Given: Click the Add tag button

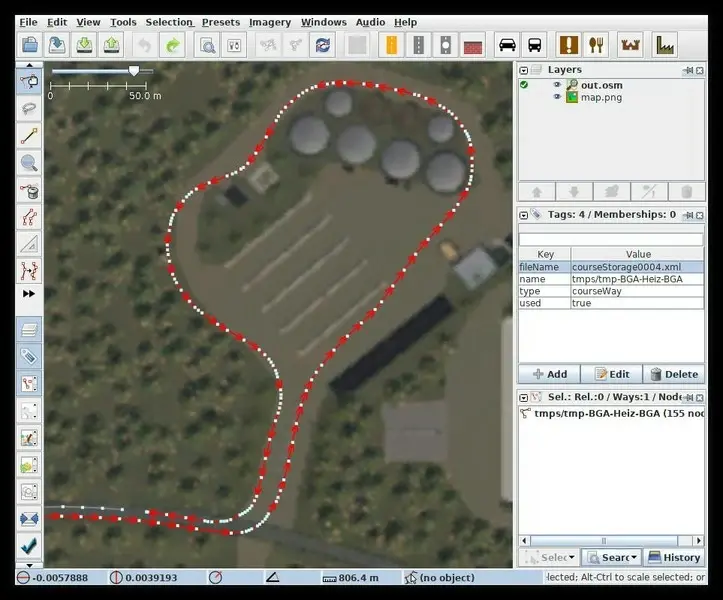Looking at the screenshot, I should 549,374.
